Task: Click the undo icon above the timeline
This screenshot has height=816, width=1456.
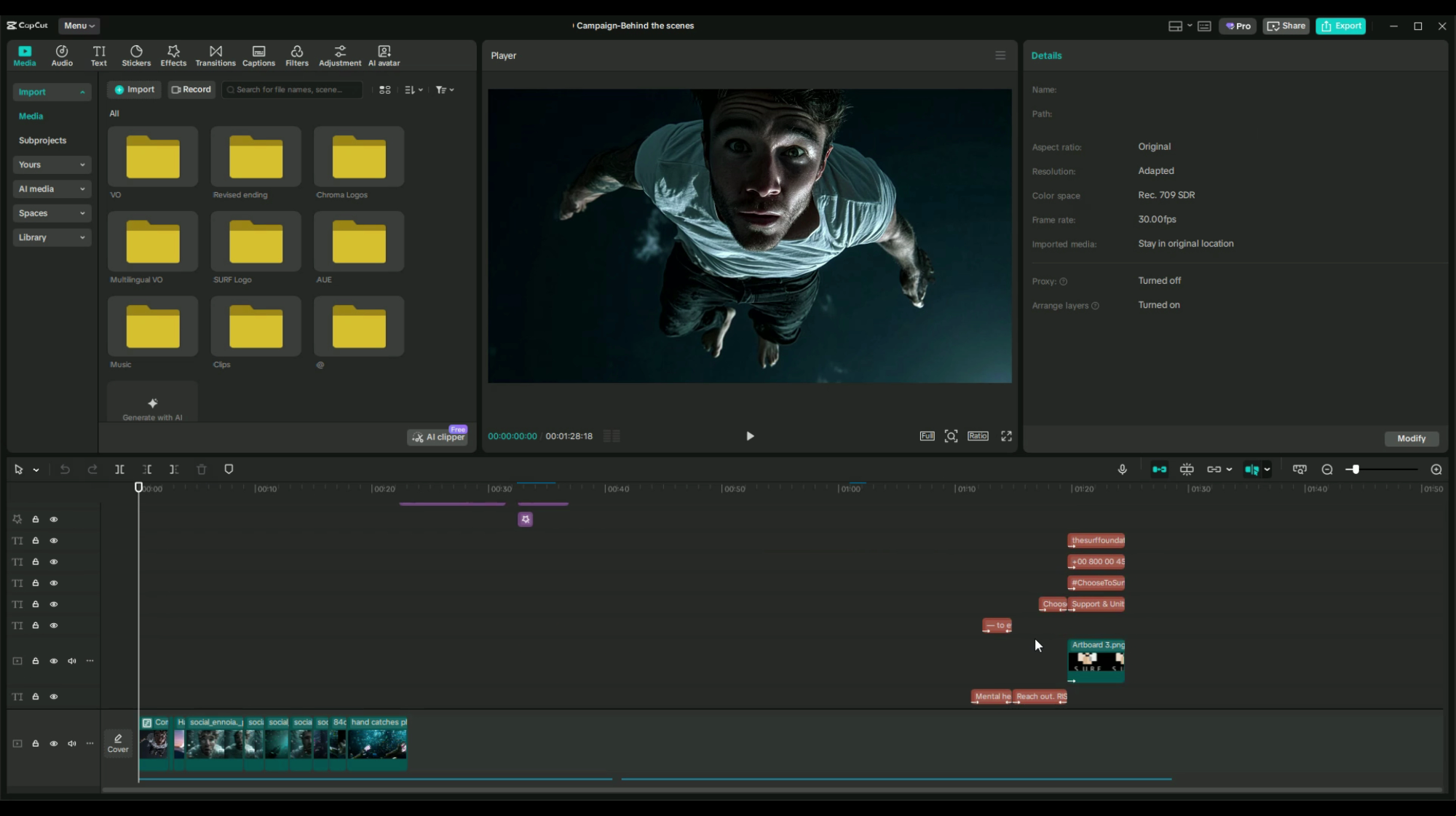Action: point(65,470)
